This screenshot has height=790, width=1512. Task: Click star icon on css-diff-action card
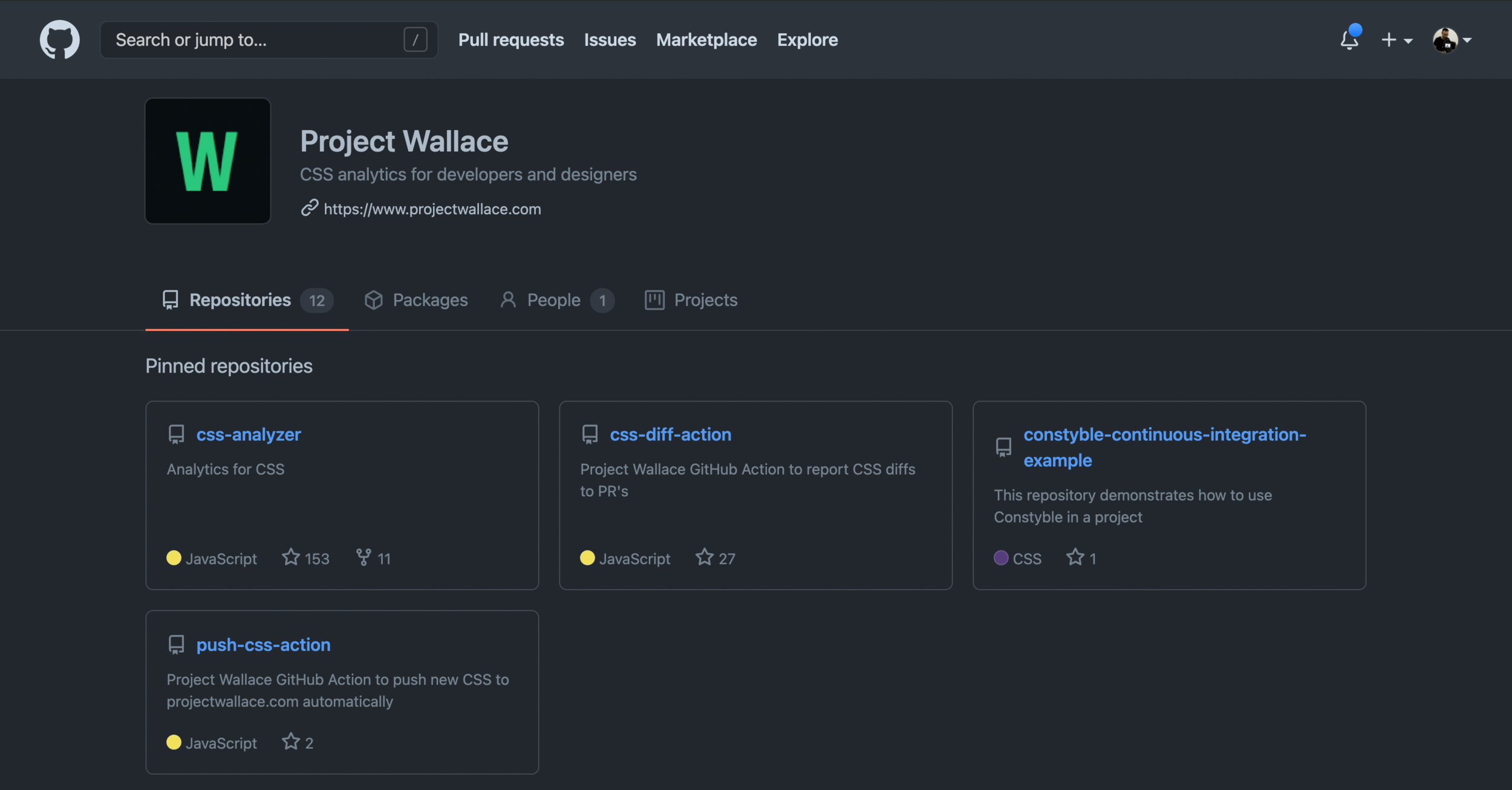coord(704,557)
